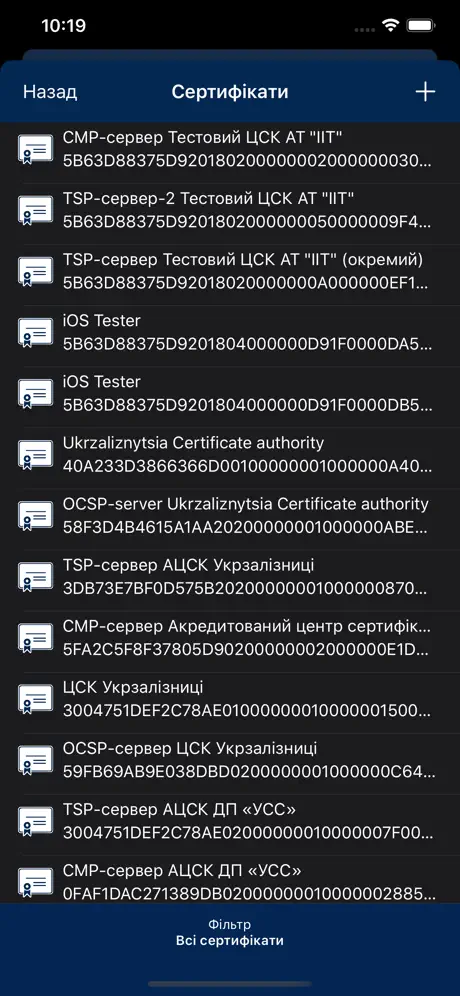Open second iOS Tester certificate ending DB5
The width and height of the screenshot is (460, 996).
230,394
